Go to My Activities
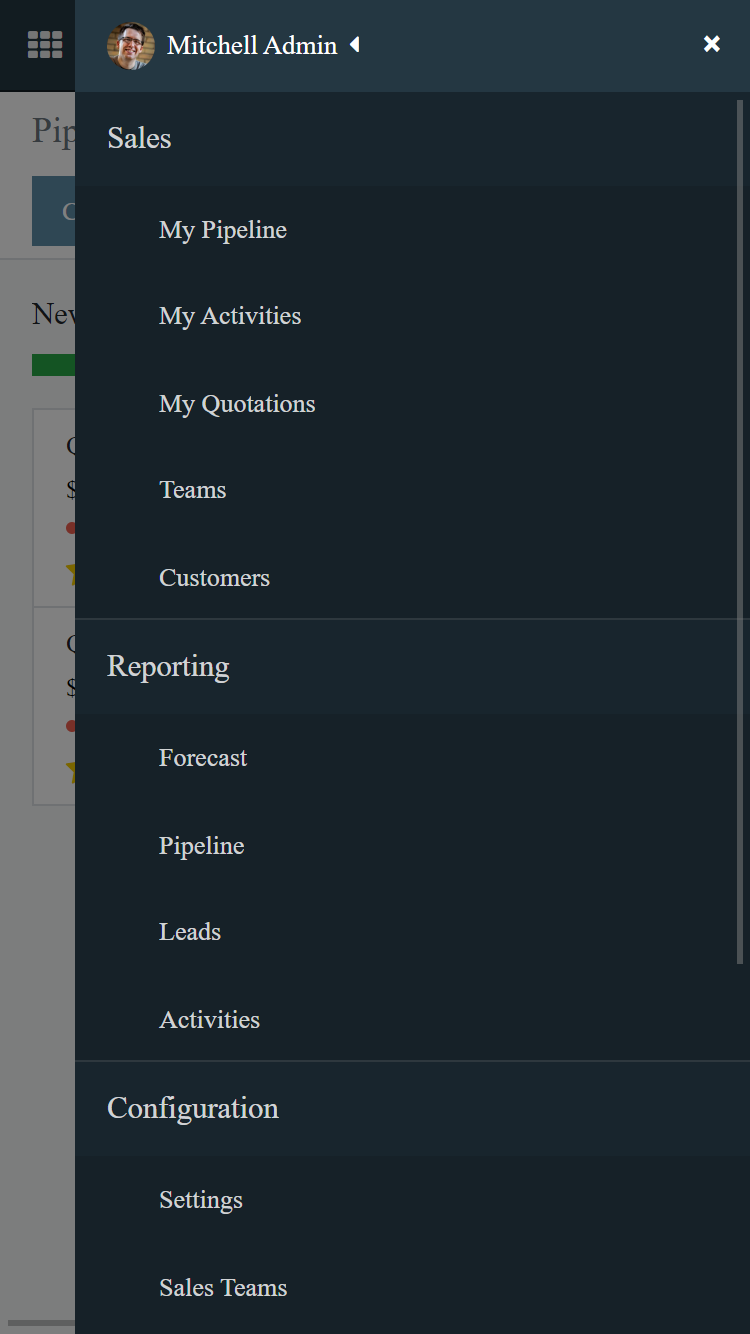This screenshot has width=750, height=1334. click(229, 316)
